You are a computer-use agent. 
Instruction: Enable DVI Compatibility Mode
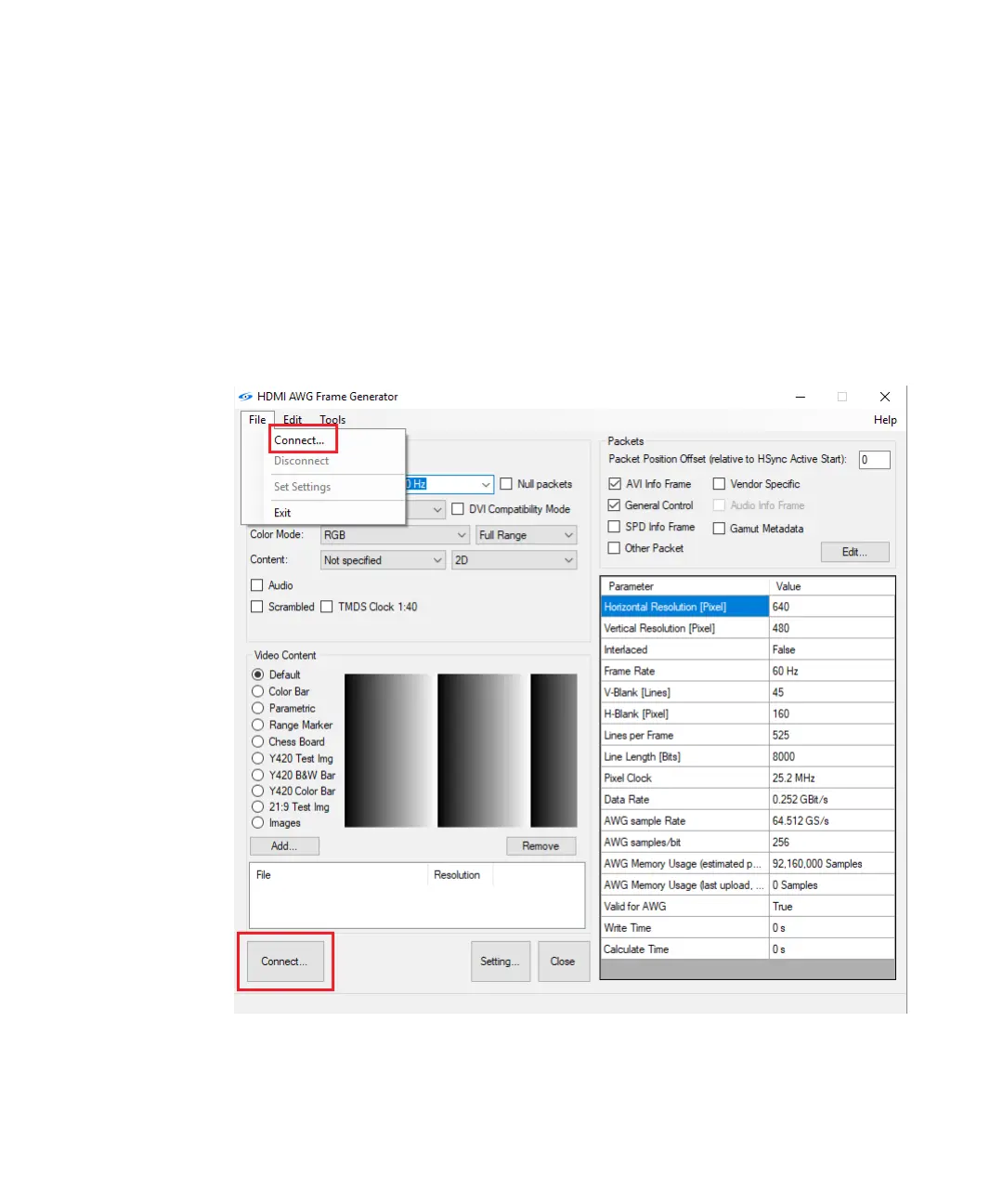tap(458, 509)
